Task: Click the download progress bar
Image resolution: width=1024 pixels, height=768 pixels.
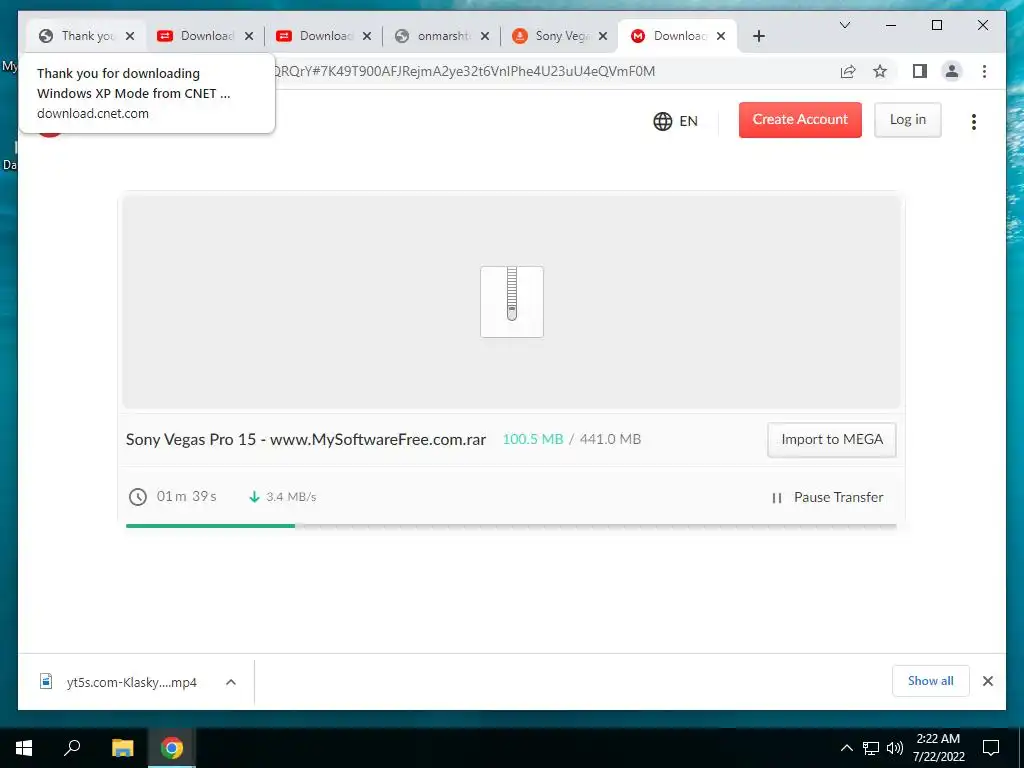Action: 511,526
